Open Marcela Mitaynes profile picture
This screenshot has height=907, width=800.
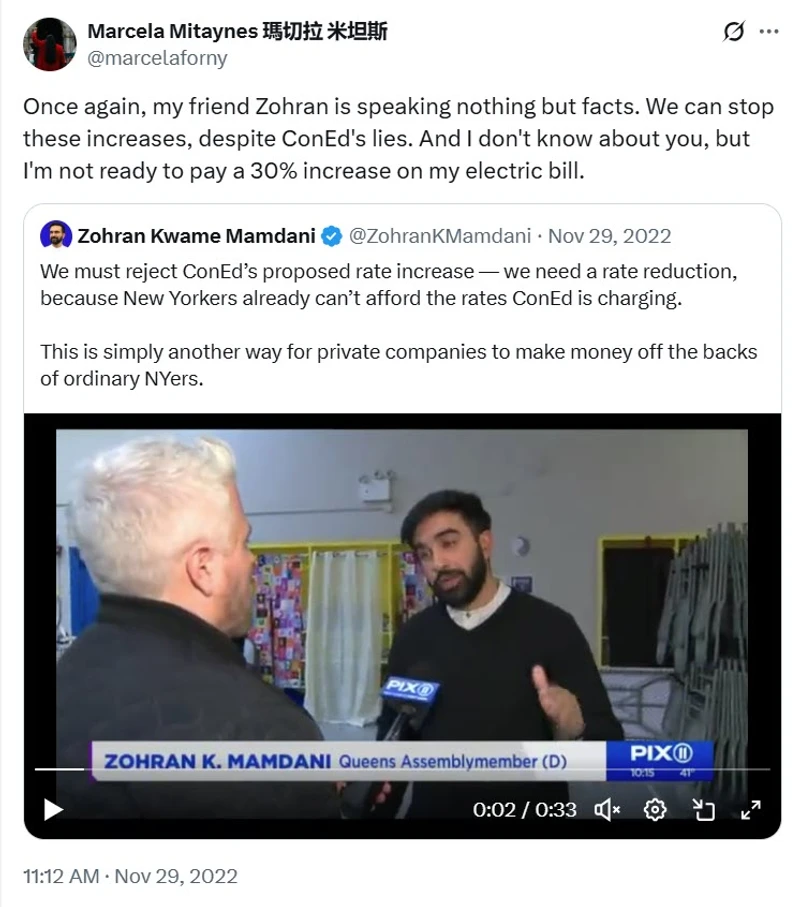[50, 45]
